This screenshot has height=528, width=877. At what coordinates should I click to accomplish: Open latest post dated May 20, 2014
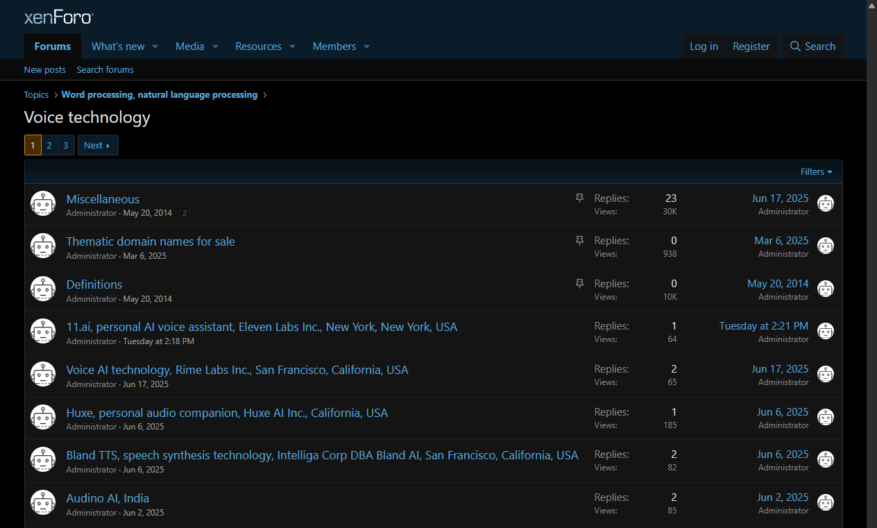point(778,284)
